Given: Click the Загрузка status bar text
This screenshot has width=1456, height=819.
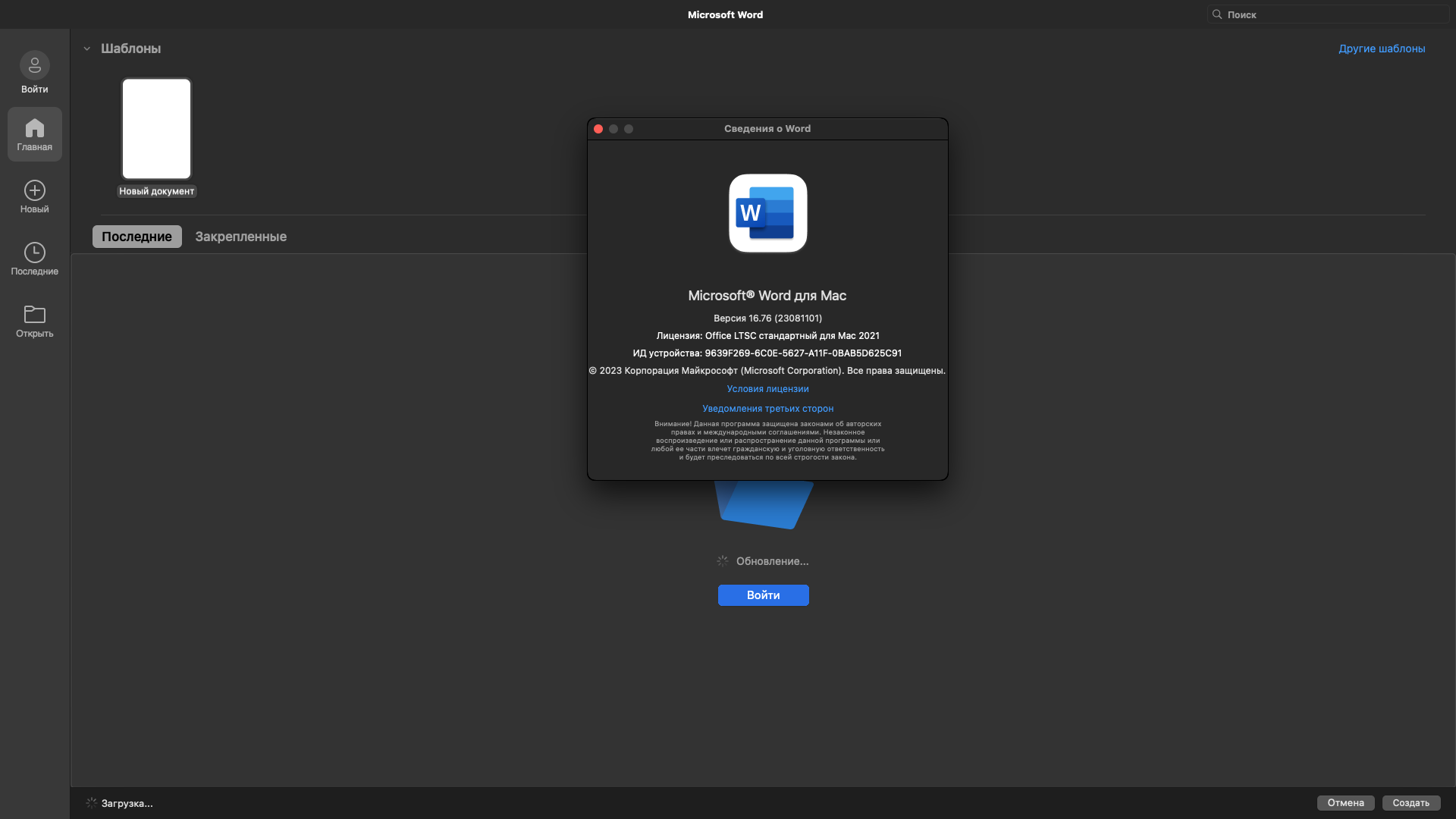Looking at the screenshot, I should [x=127, y=803].
